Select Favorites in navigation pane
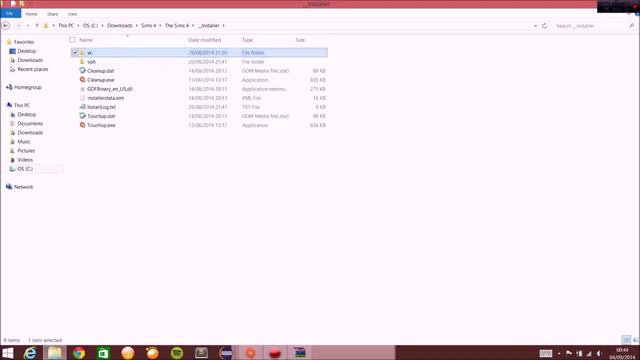This screenshot has width=640, height=360. coord(24,42)
